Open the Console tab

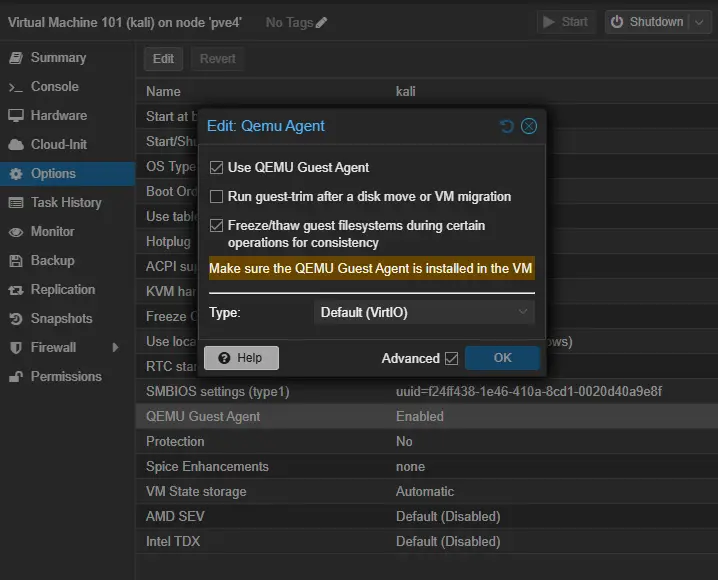point(68,87)
